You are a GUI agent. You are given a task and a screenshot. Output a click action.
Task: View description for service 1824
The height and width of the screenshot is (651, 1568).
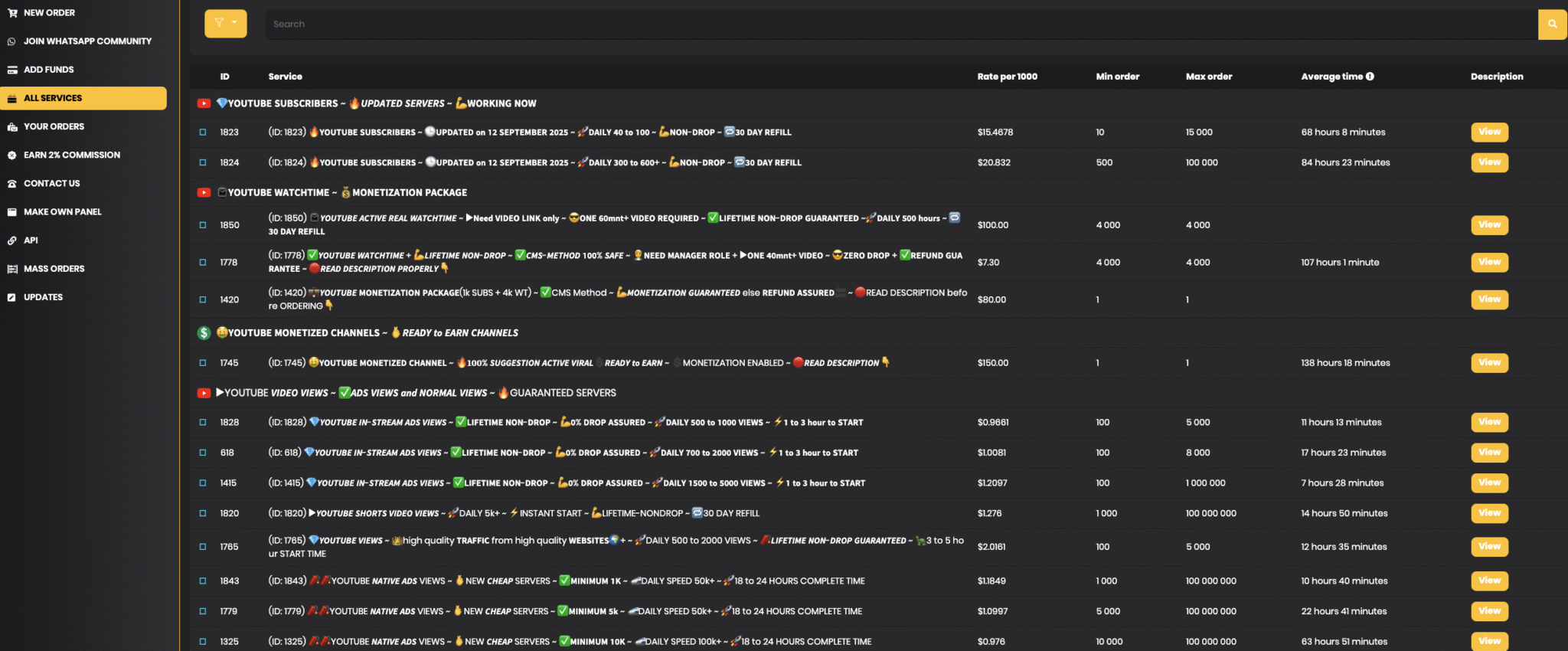click(1489, 162)
